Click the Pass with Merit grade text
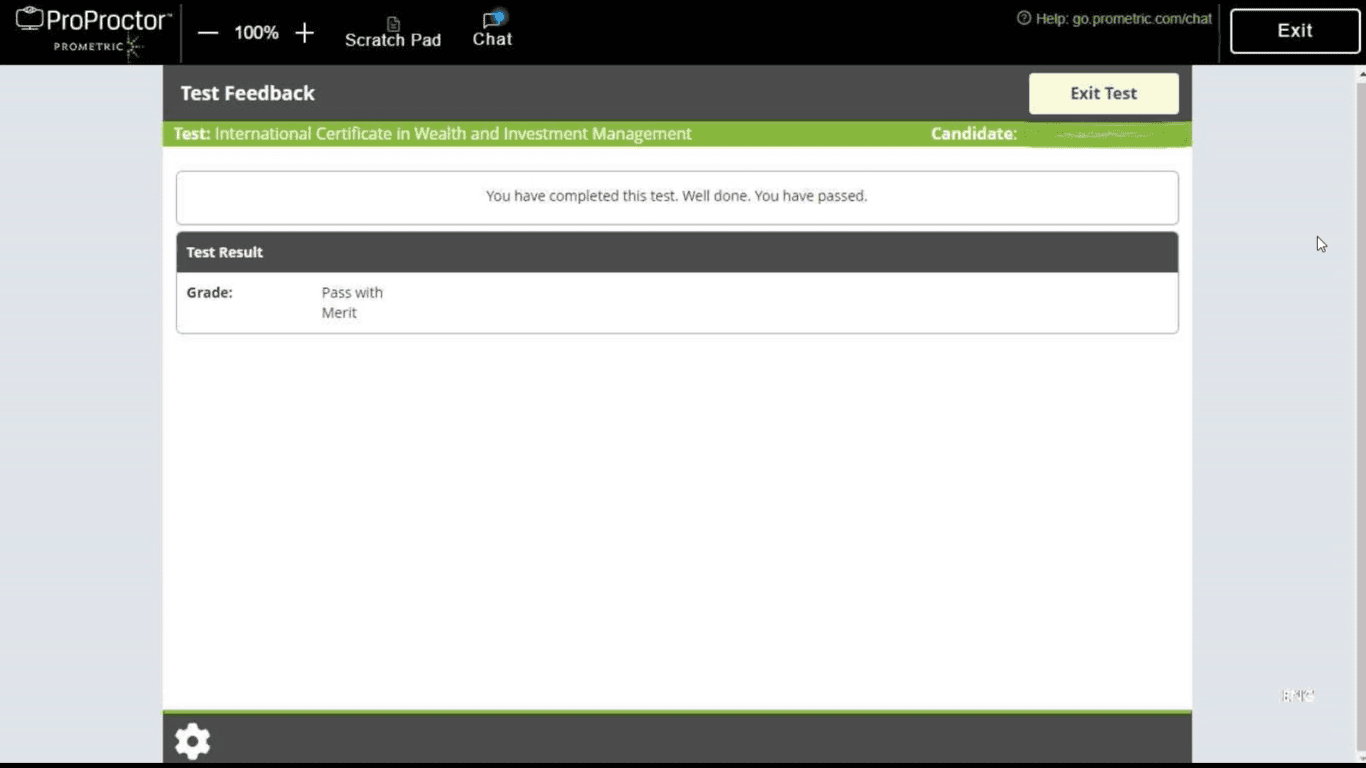This screenshot has width=1366, height=768. (351, 302)
